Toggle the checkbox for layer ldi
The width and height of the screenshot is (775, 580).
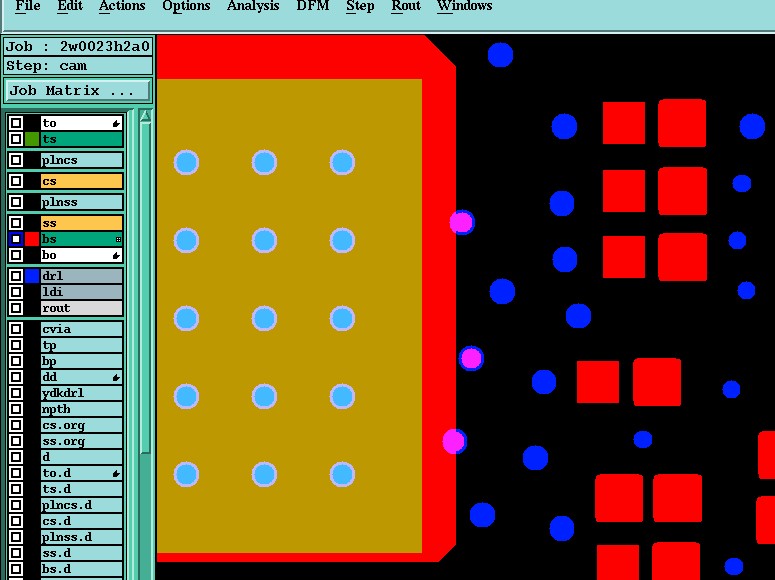click(x=16, y=292)
